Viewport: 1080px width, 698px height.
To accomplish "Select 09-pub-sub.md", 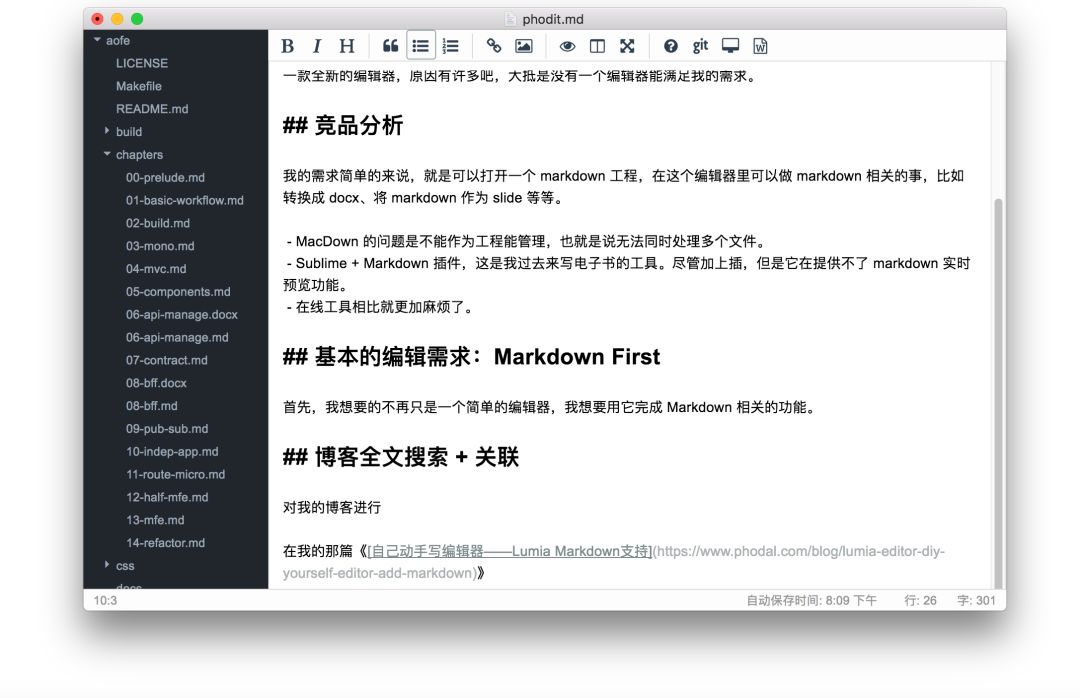I will [167, 428].
